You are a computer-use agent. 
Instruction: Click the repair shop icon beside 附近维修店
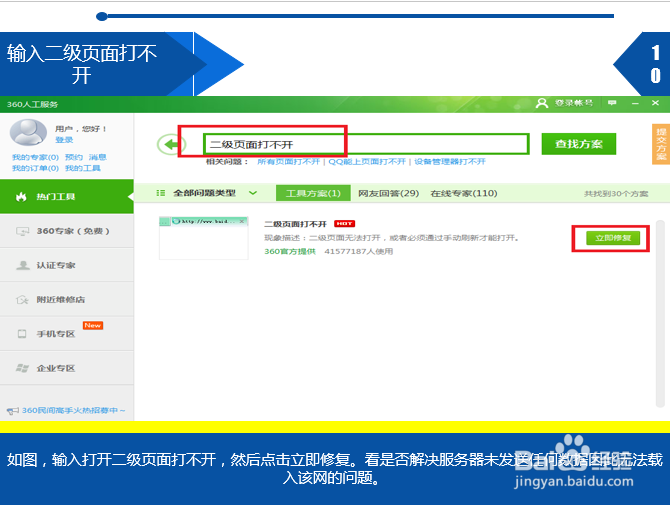pyautogui.click(x=22, y=299)
